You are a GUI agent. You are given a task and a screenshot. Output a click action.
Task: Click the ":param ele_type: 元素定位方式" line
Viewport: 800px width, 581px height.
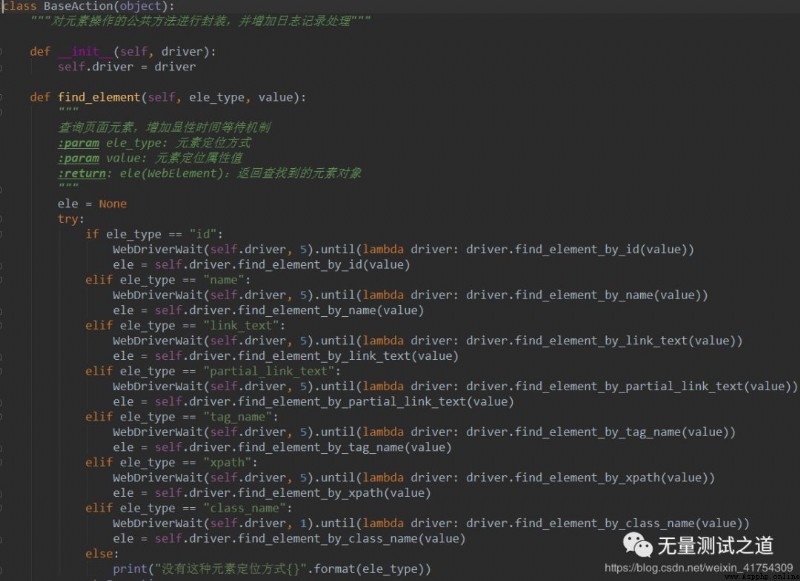(155, 142)
